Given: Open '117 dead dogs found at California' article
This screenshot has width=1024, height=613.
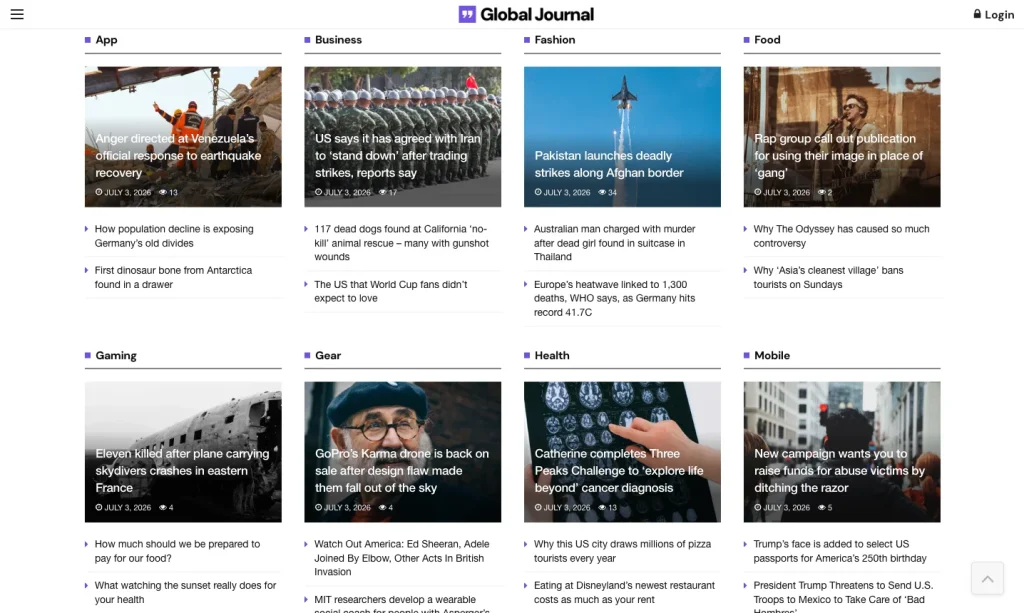Looking at the screenshot, I should point(402,243).
